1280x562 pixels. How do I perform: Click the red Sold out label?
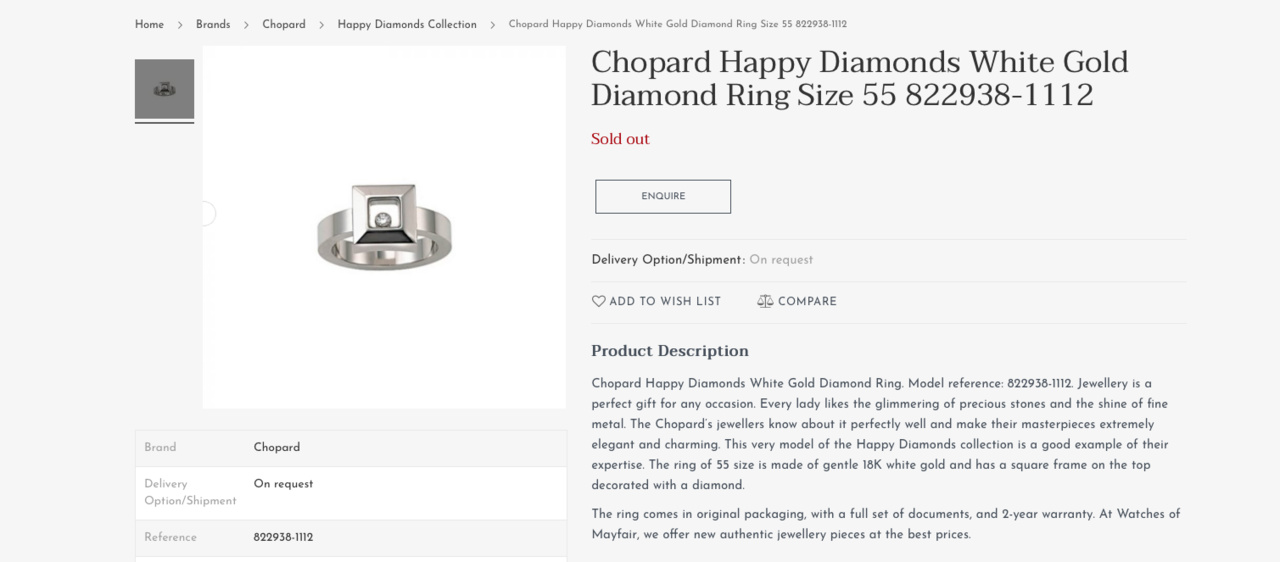pyautogui.click(x=620, y=139)
